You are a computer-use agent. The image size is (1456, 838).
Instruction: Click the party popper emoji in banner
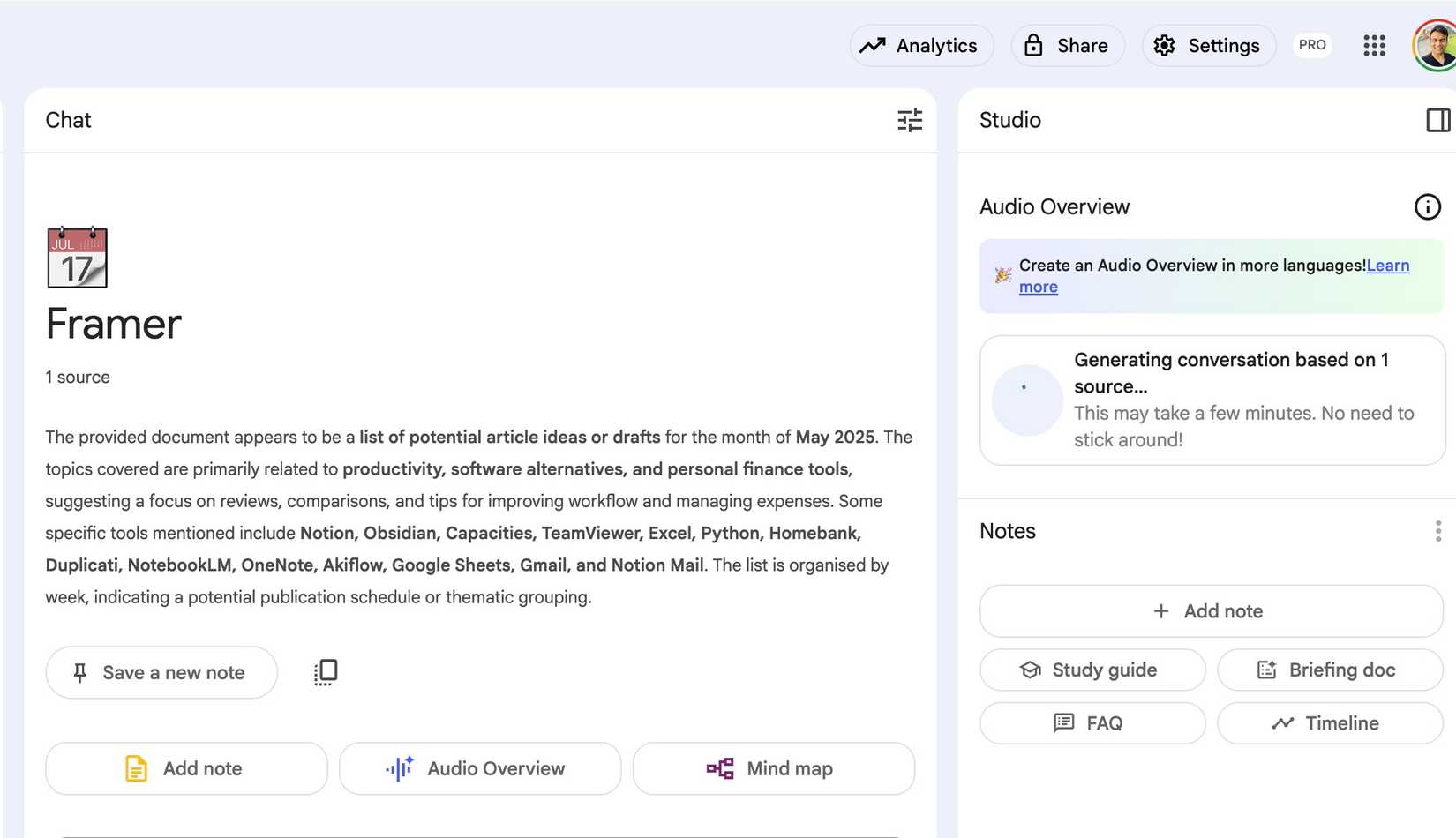[1003, 275]
